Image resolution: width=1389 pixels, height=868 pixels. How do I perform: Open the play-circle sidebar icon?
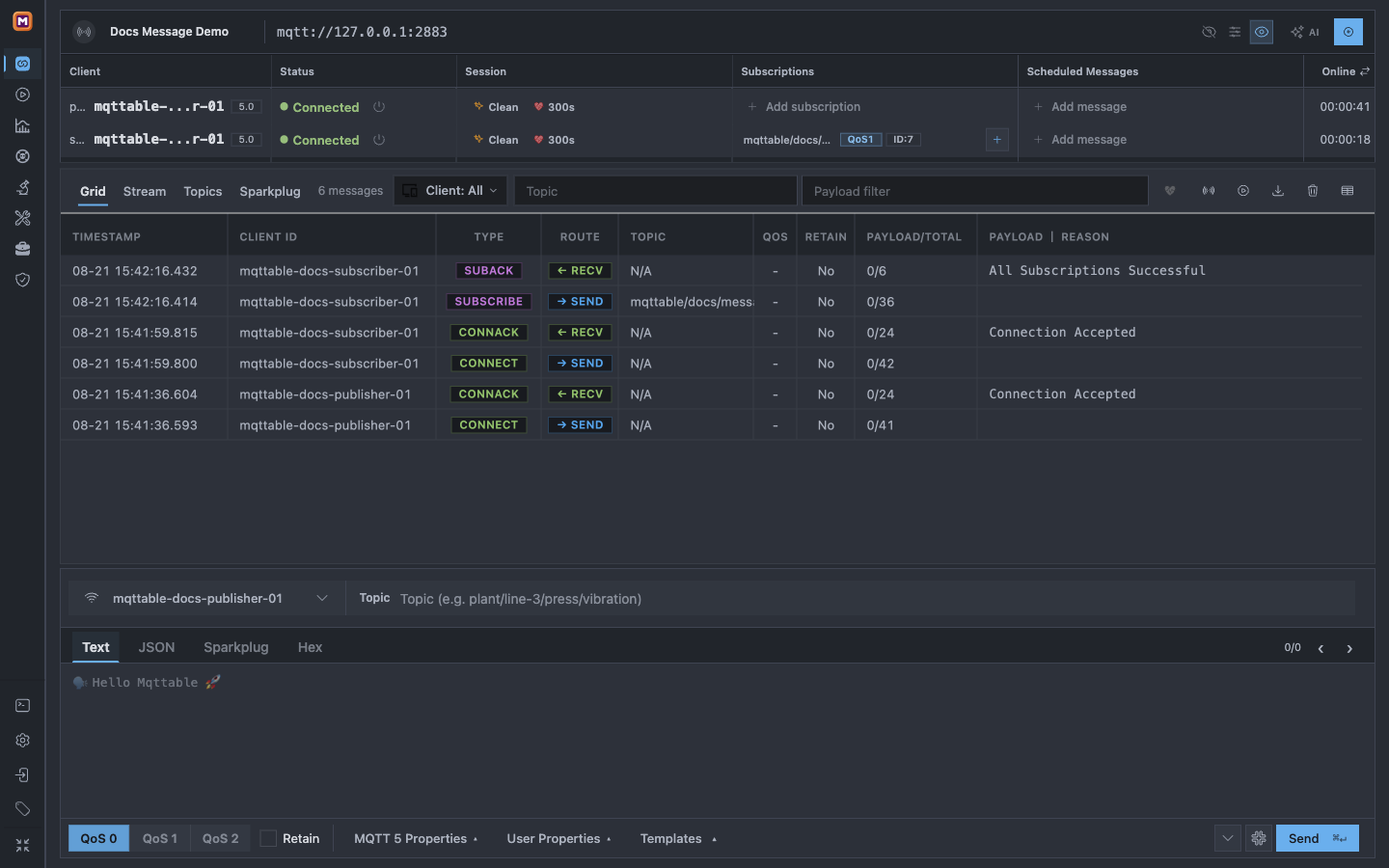point(22,95)
